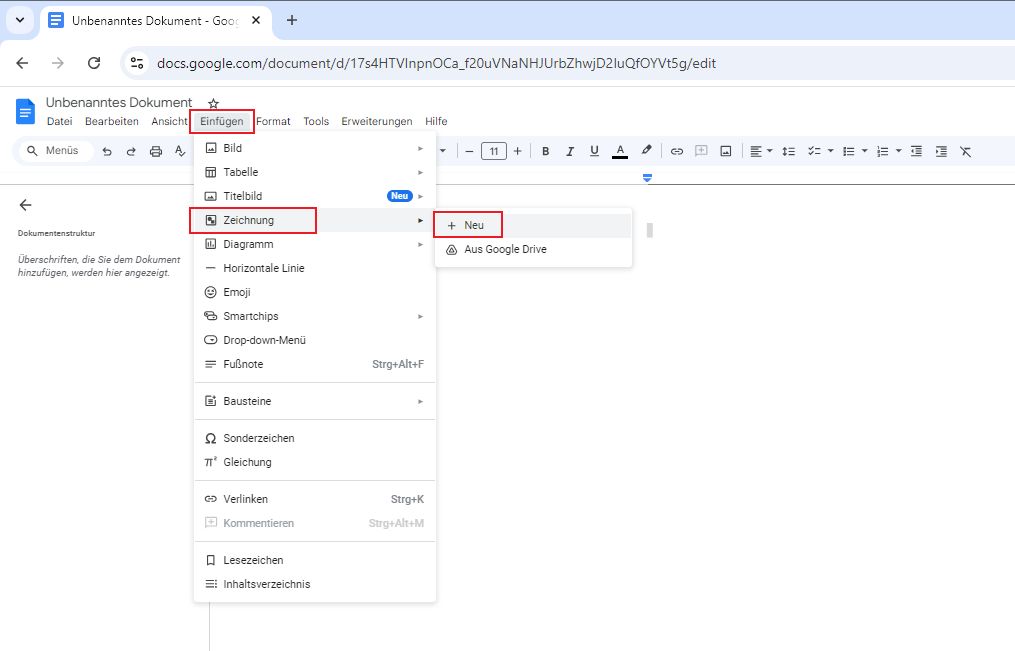
Task: Expand the Smartchips submenu
Action: point(314,316)
